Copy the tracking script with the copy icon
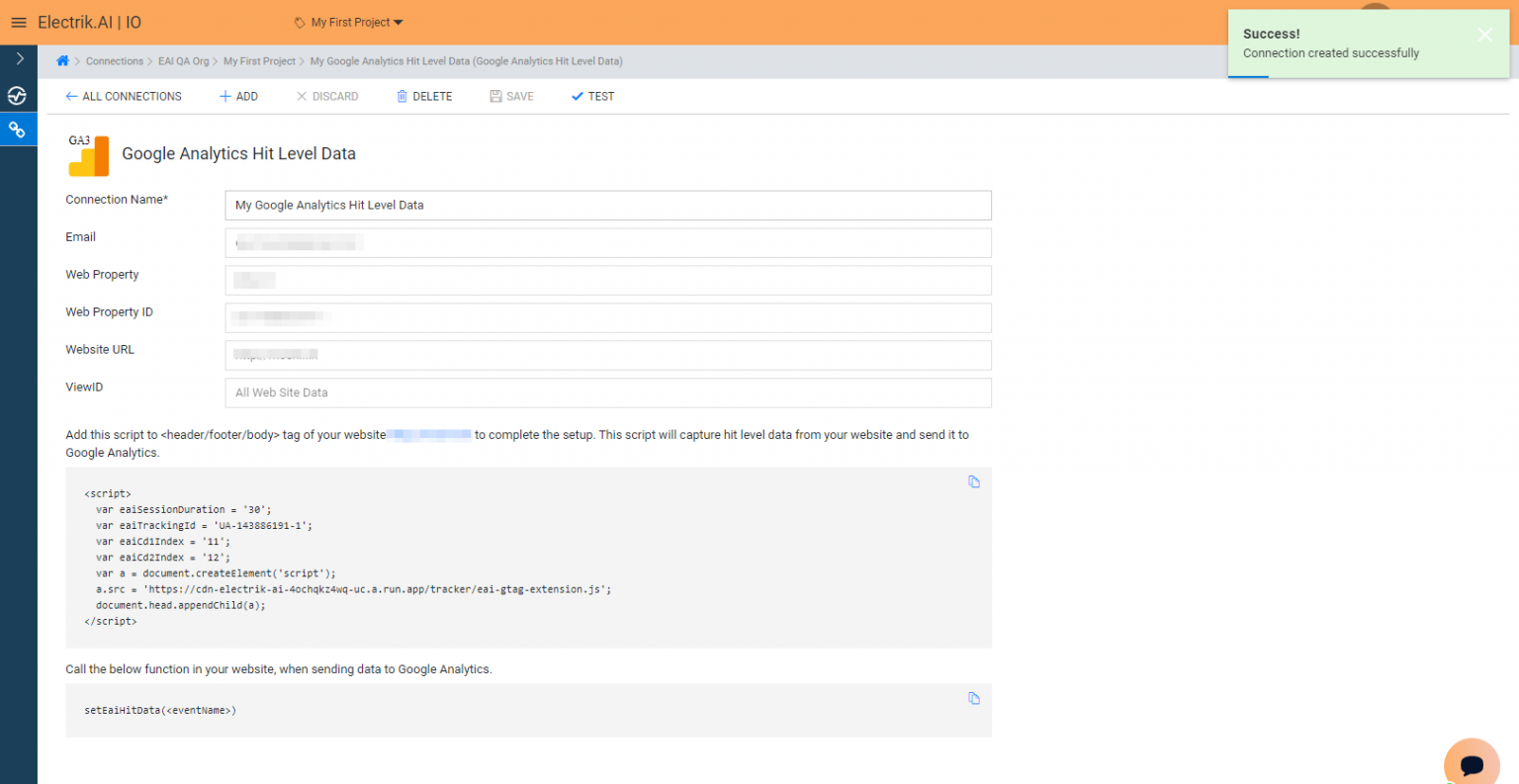Viewport: 1519px width, 784px height. (974, 481)
